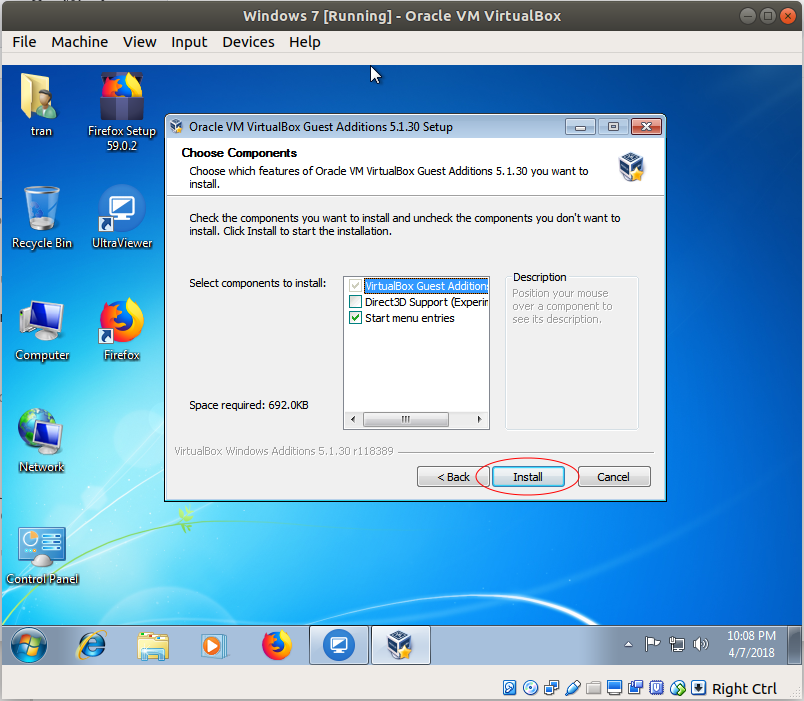Viewport: 804px width, 701px height.
Task: Click the component list horizontal scrollbar thumb
Action: pyautogui.click(x=406, y=419)
